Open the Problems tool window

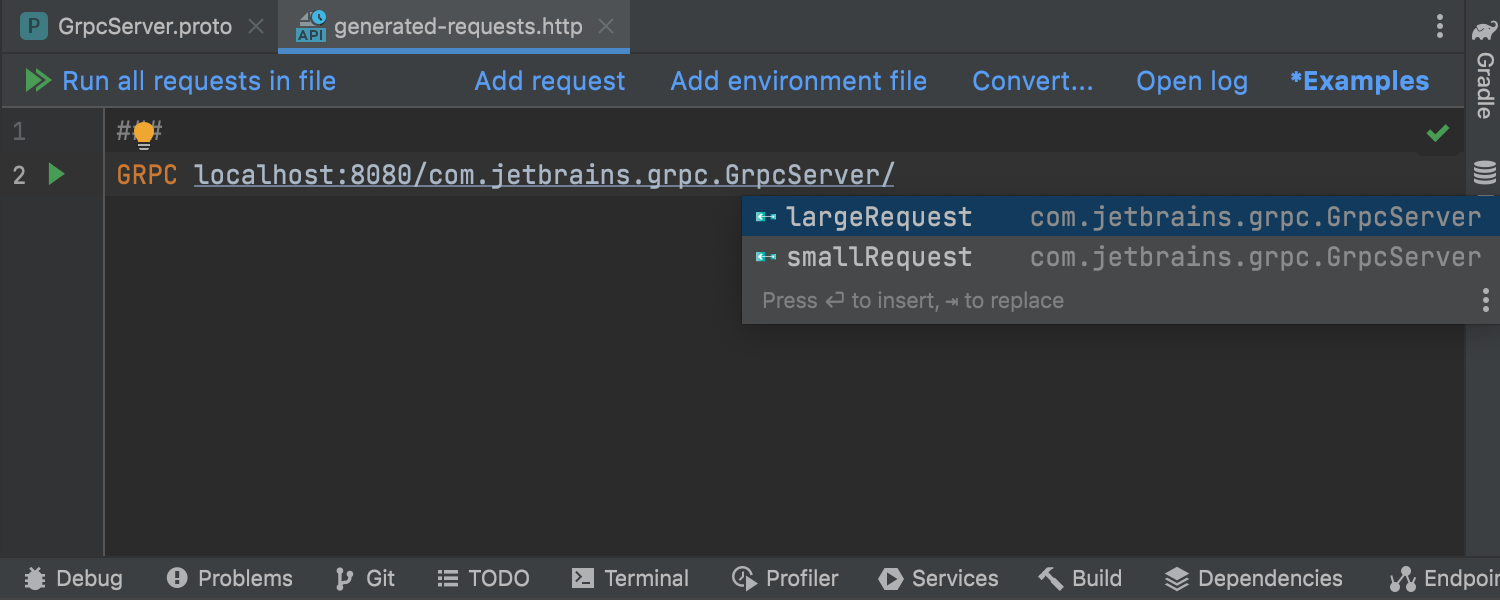[x=229, y=578]
